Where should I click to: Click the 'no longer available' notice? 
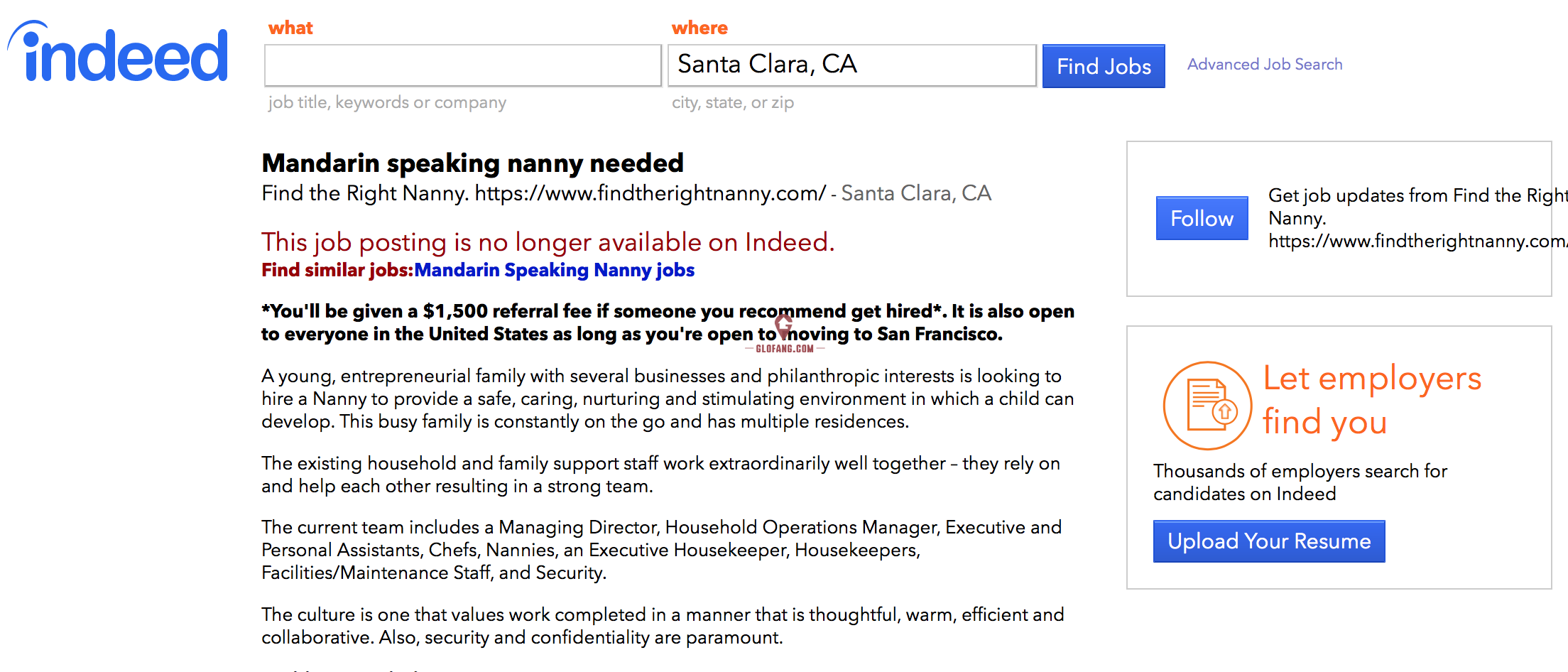click(x=548, y=242)
